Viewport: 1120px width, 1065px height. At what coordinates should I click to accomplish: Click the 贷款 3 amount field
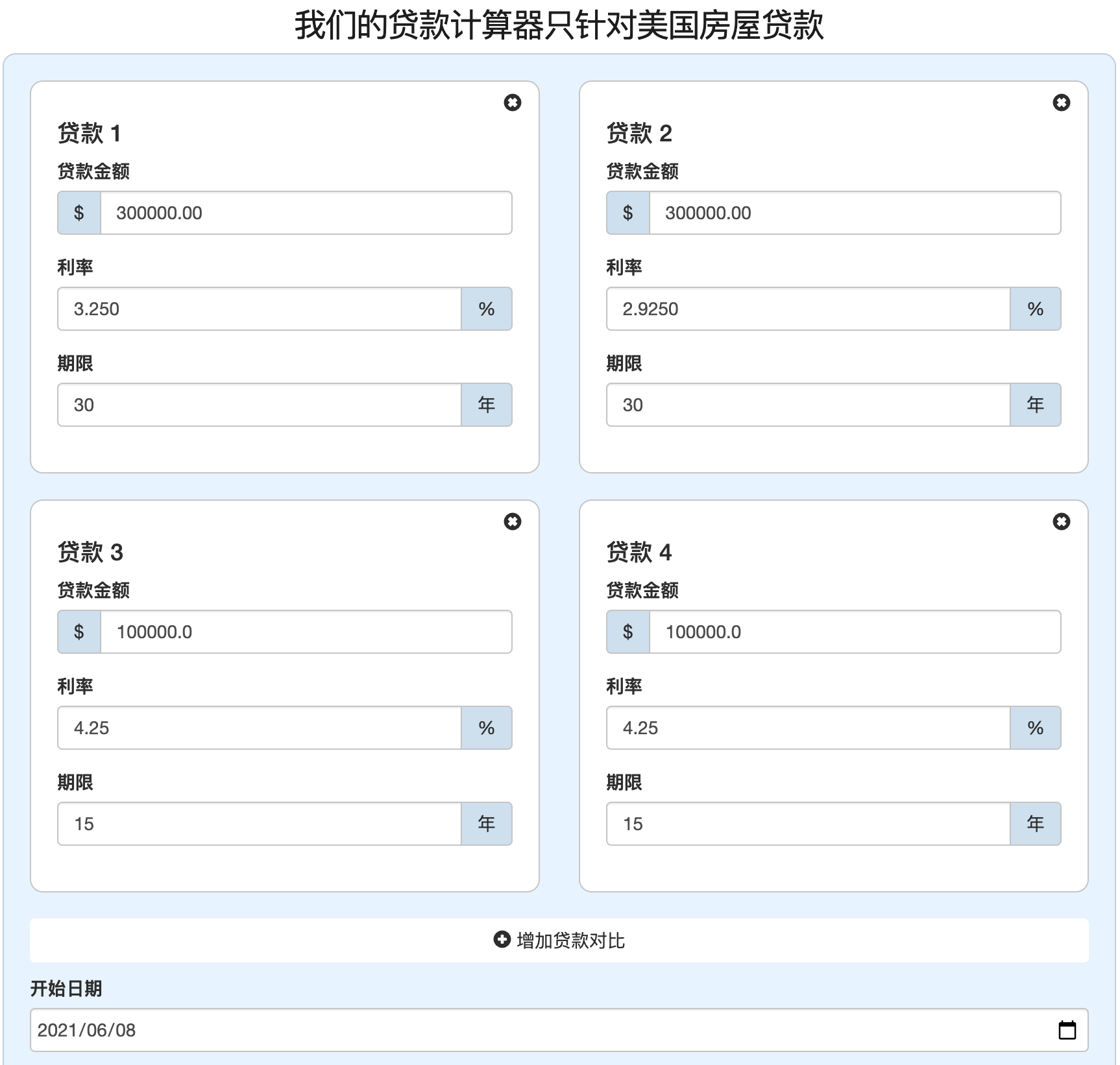[x=306, y=632]
